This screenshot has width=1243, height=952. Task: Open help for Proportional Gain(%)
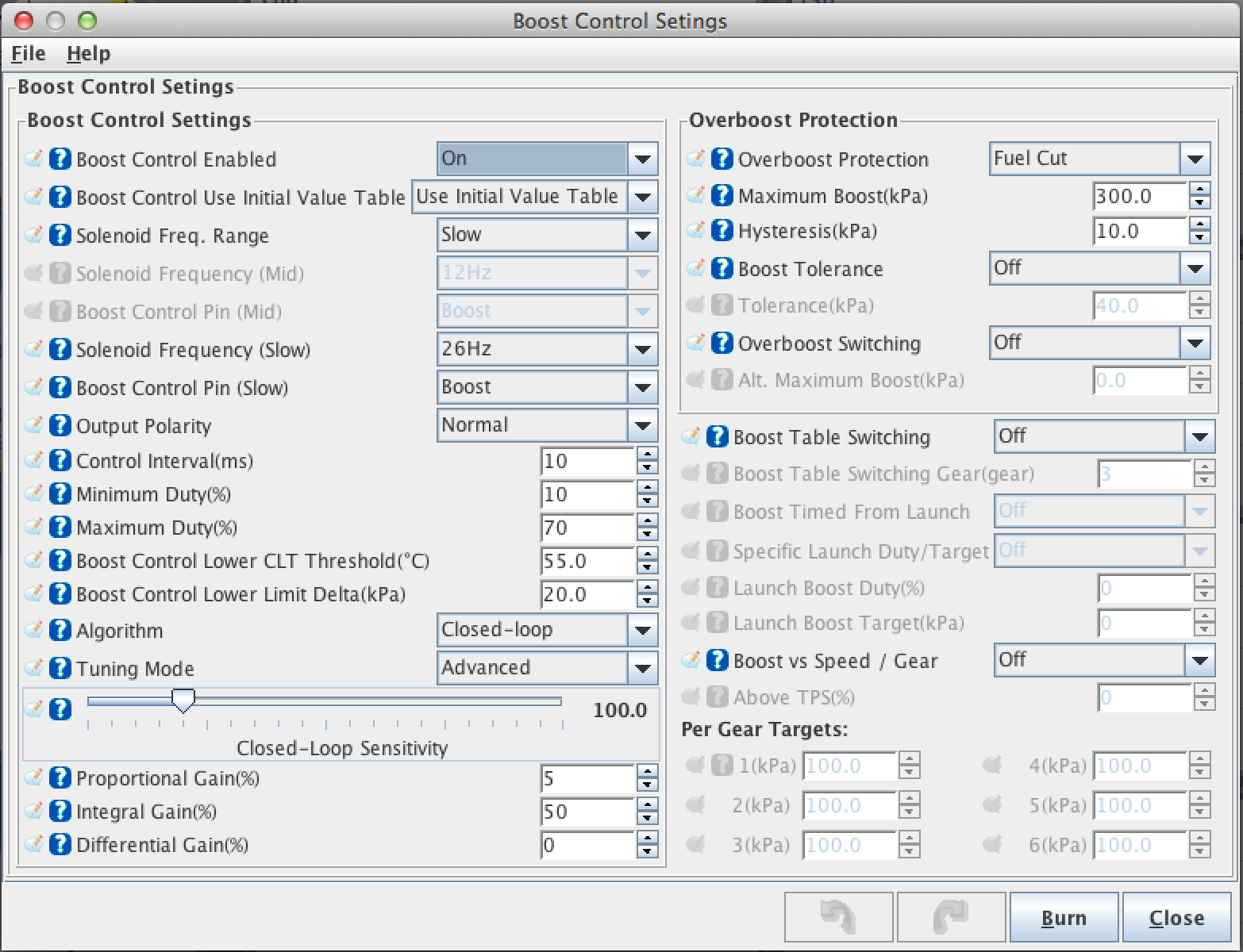tap(60, 778)
